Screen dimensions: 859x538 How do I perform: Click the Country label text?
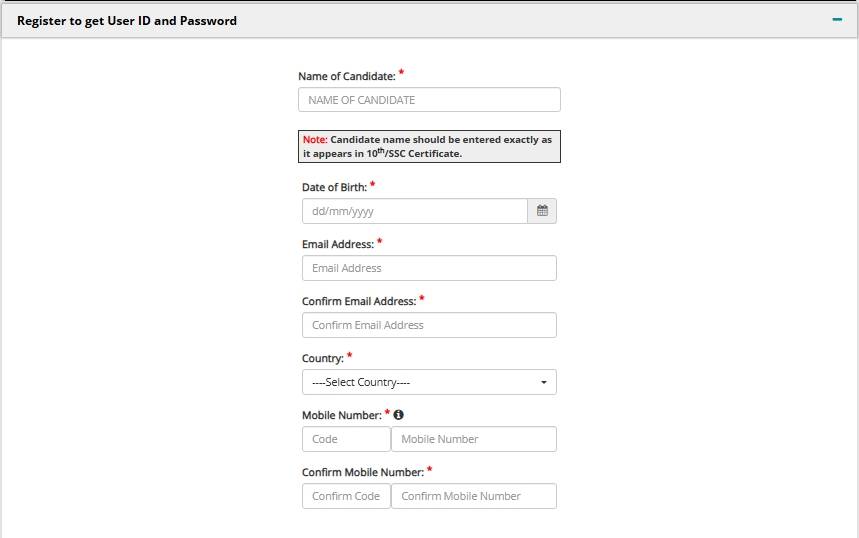click(323, 358)
